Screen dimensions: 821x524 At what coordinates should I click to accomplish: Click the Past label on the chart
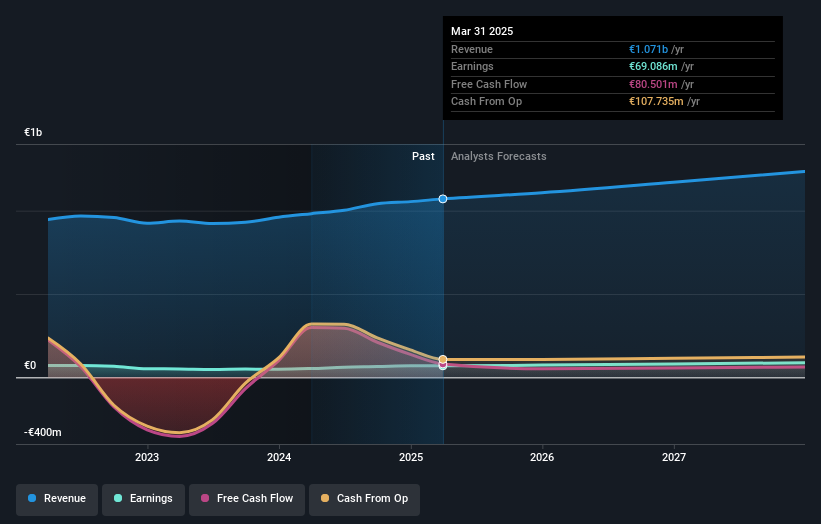(x=423, y=157)
